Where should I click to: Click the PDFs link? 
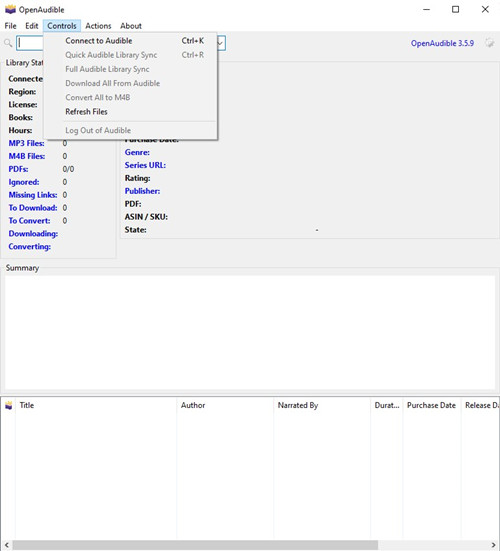click(18, 169)
